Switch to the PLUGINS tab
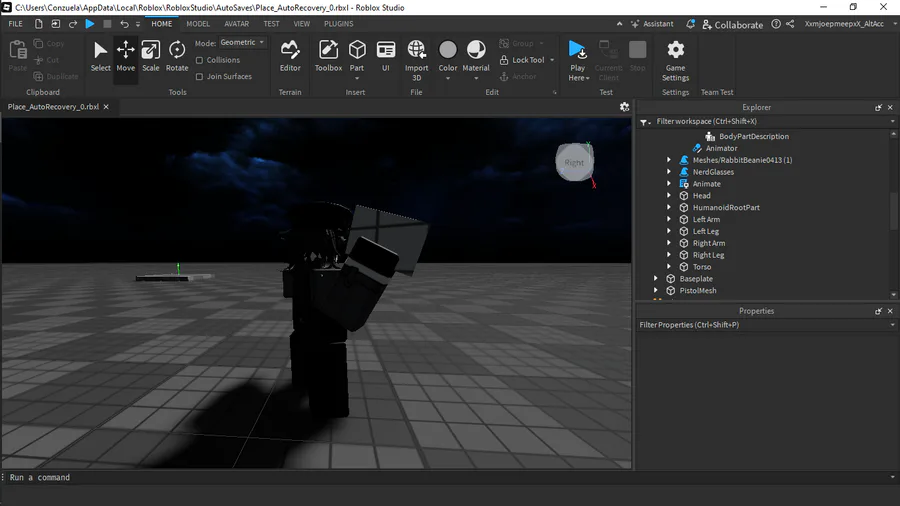 [x=339, y=24]
